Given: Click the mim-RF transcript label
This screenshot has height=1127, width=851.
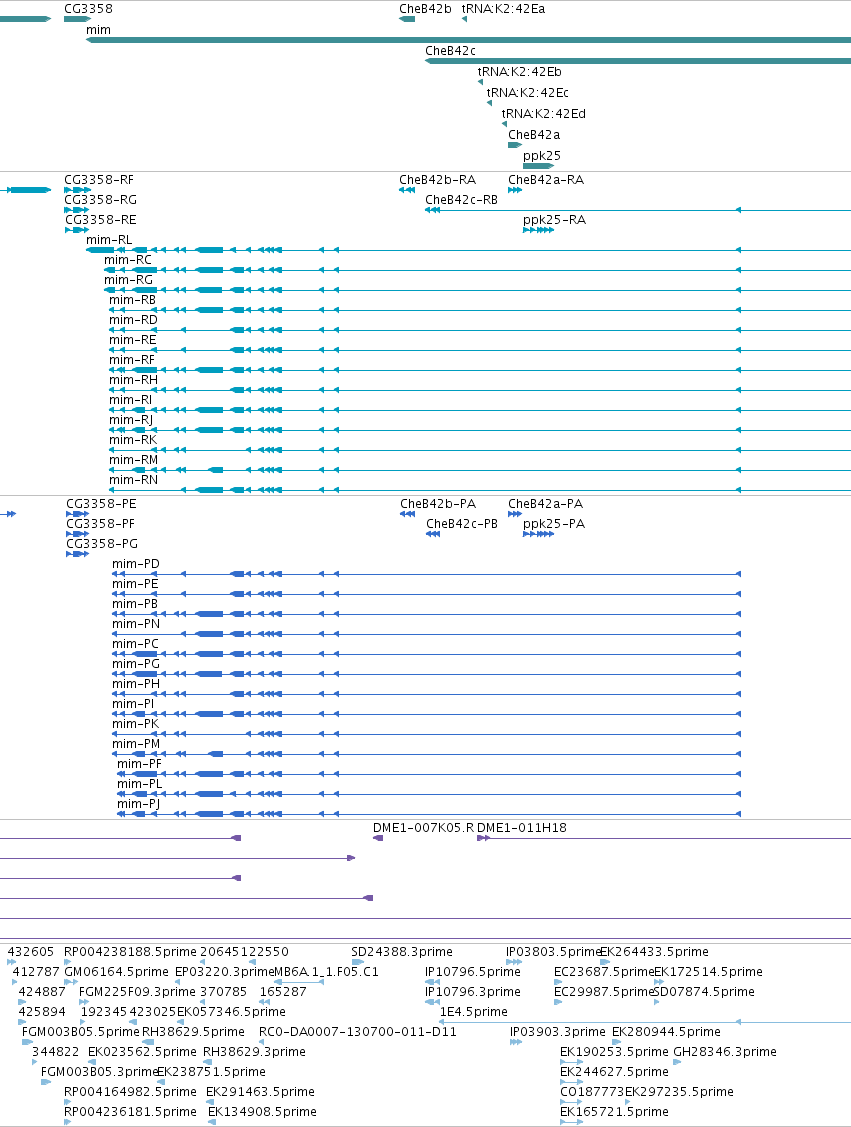Looking at the screenshot, I should 132,359.
